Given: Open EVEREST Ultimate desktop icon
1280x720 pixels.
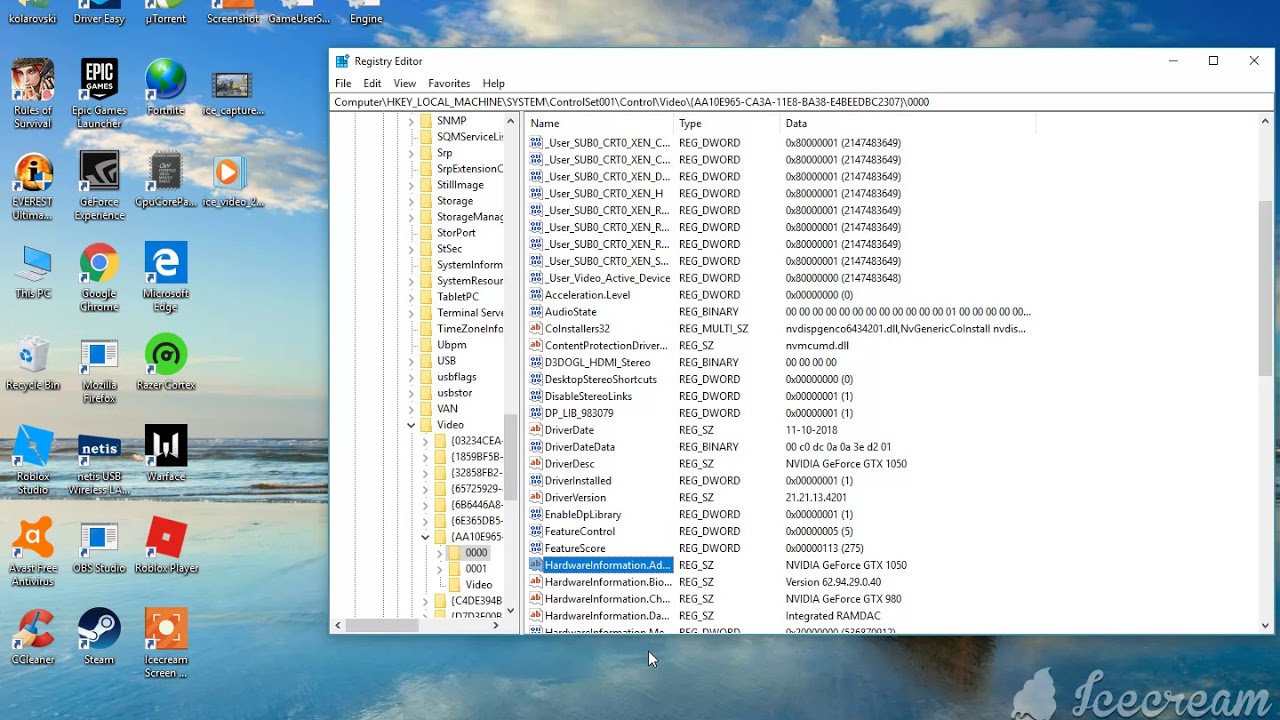Looking at the screenshot, I should (x=33, y=186).
